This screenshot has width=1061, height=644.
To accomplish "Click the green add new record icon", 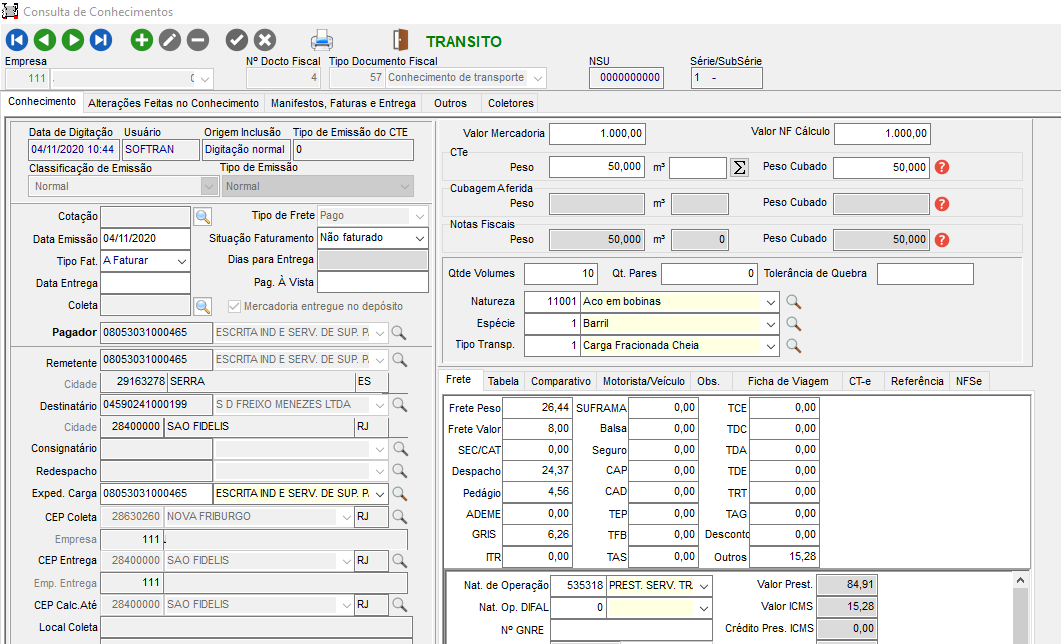I will pyautogui.click(x=142, y=40).
